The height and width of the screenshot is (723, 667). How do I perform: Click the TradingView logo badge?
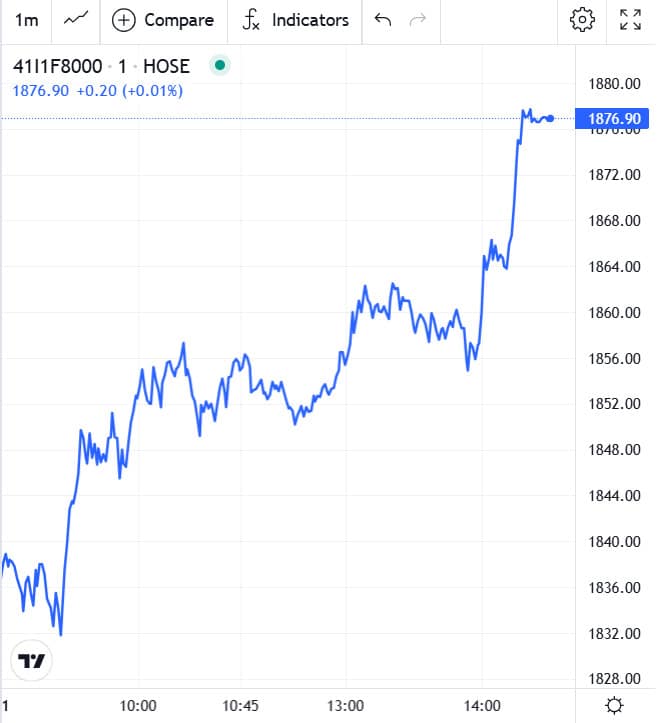tap(31, 661)
